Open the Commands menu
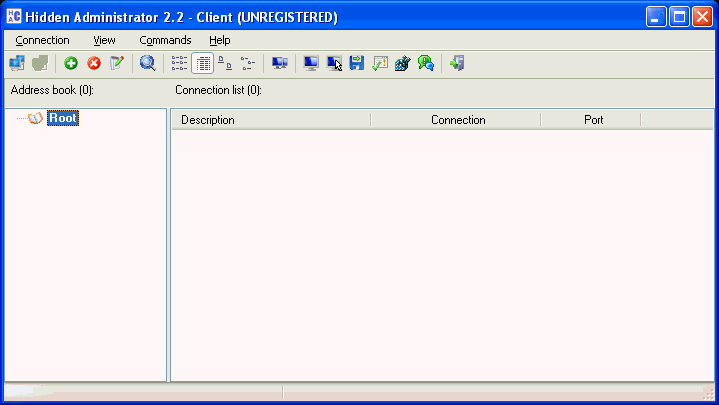 (165, 40)
